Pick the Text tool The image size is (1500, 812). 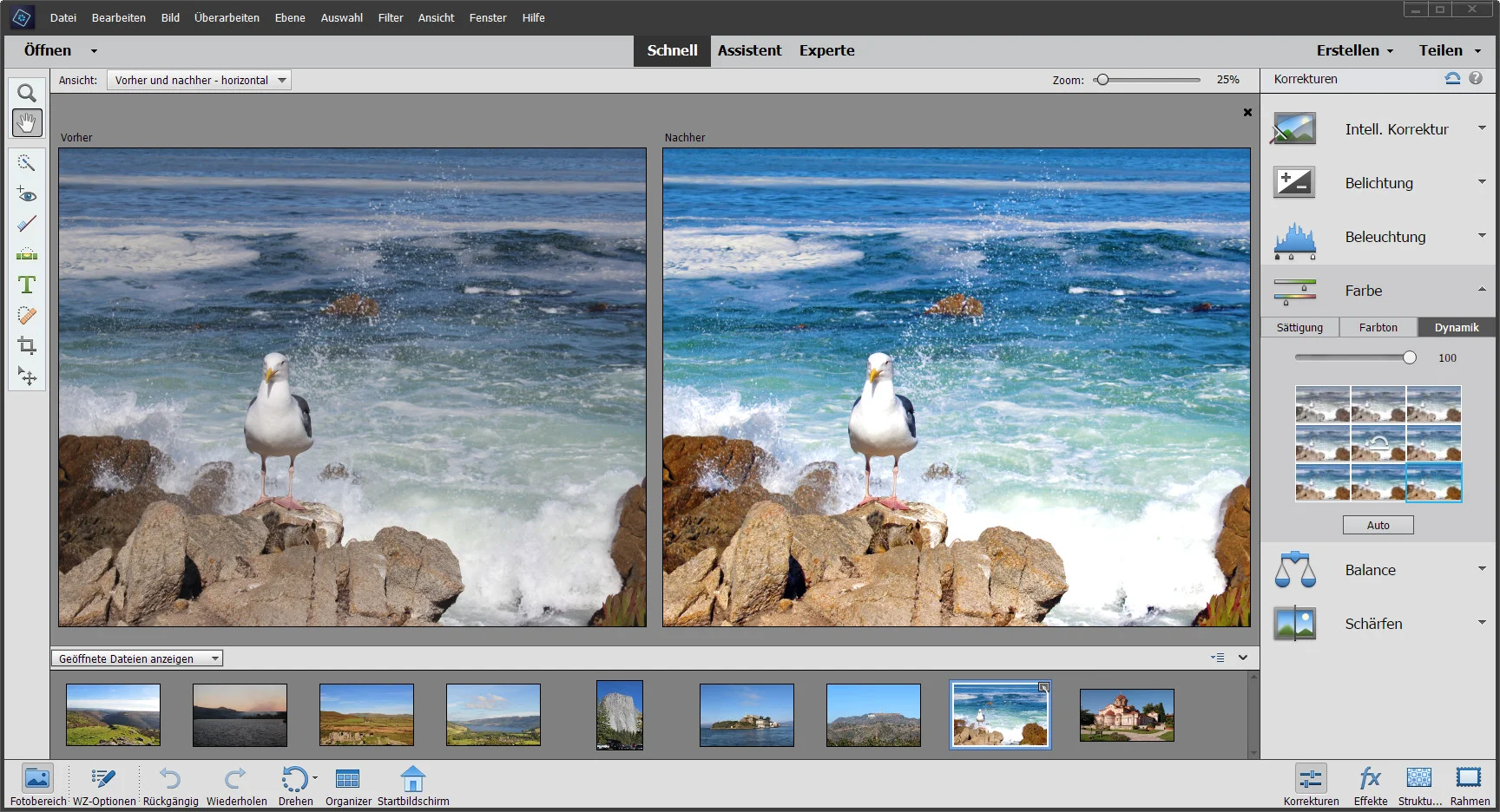(x=26, y=285)
